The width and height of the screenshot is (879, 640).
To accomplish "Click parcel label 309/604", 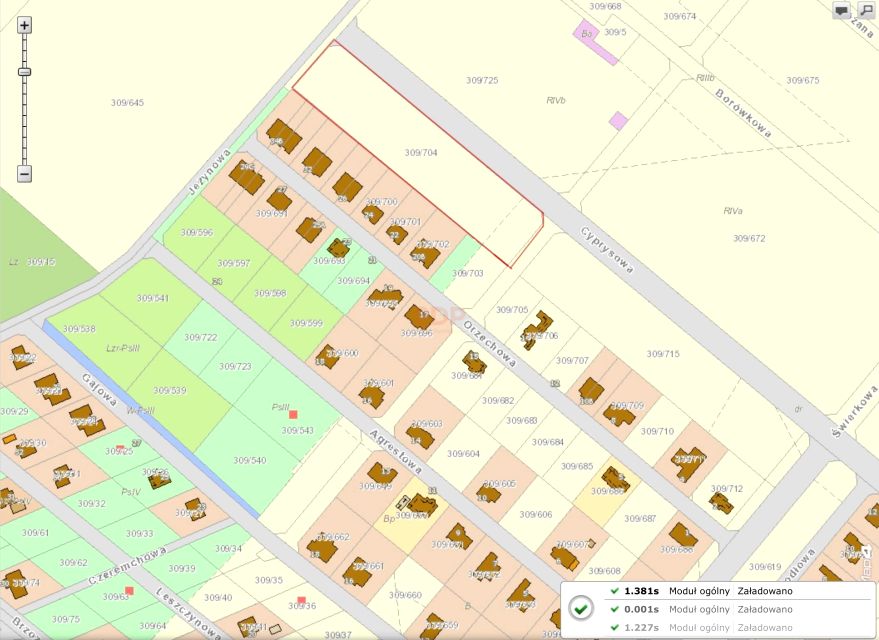I will click(464, 453).
